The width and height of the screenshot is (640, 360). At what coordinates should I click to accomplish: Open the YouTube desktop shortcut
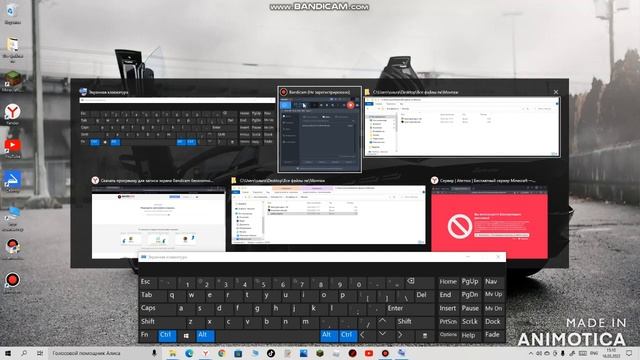click(x=13, y=148)
